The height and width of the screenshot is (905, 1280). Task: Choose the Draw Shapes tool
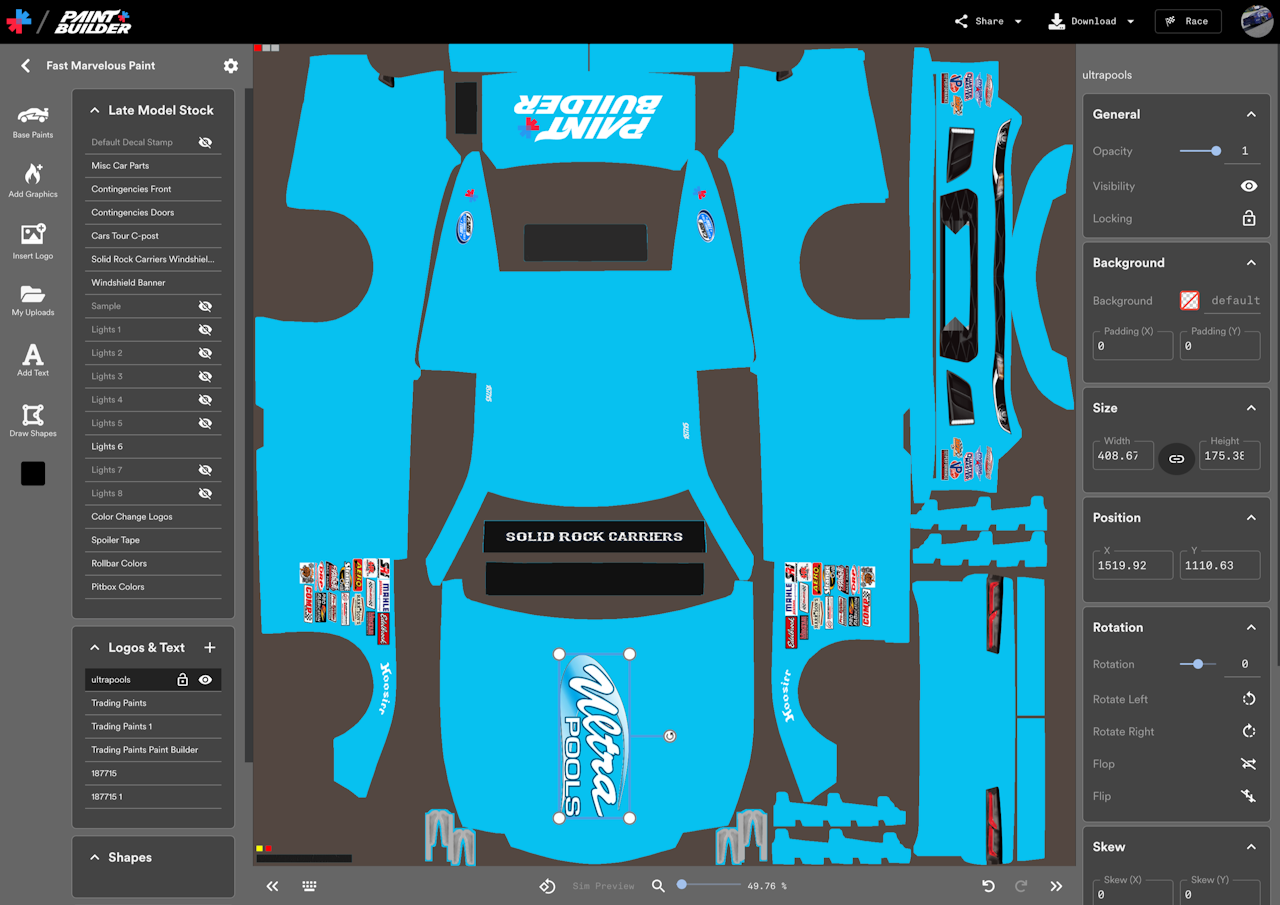pos(33,420)
